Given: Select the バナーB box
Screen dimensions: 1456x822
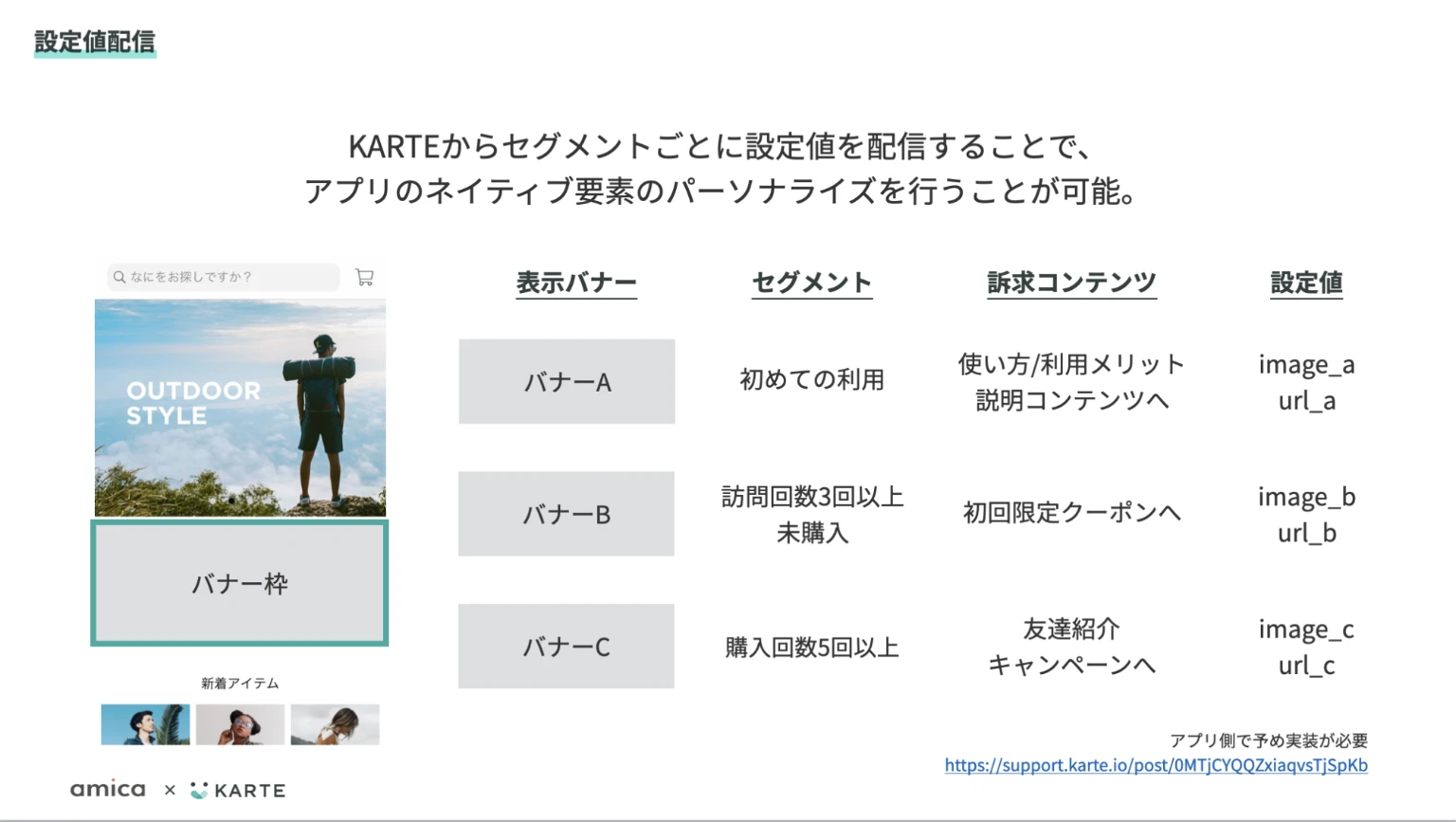Looking at the screenshot, I should pos(567,514).
